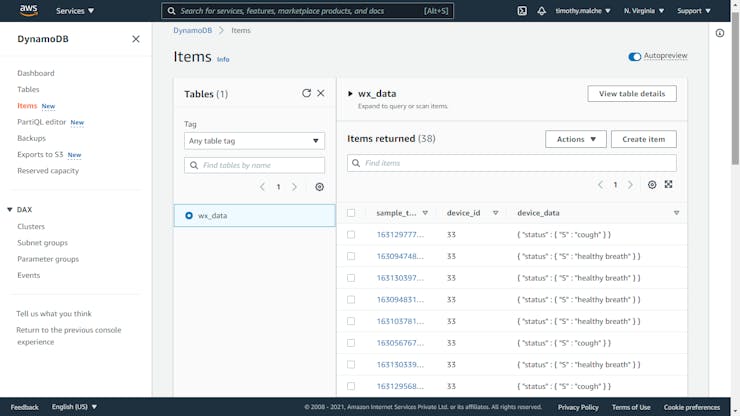Screen dimensions: 740x416
Task: Click the Tell us what you think link
Action: coord(54,314)
